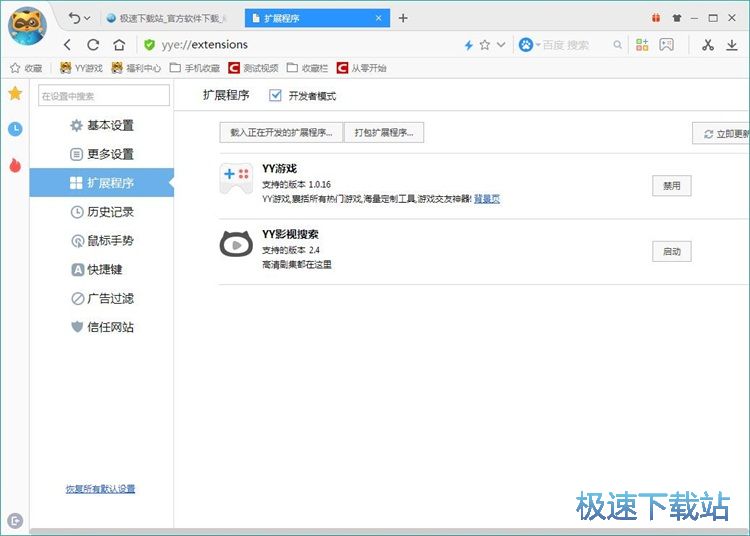Click the YY游戏 title text

[279, 169]
